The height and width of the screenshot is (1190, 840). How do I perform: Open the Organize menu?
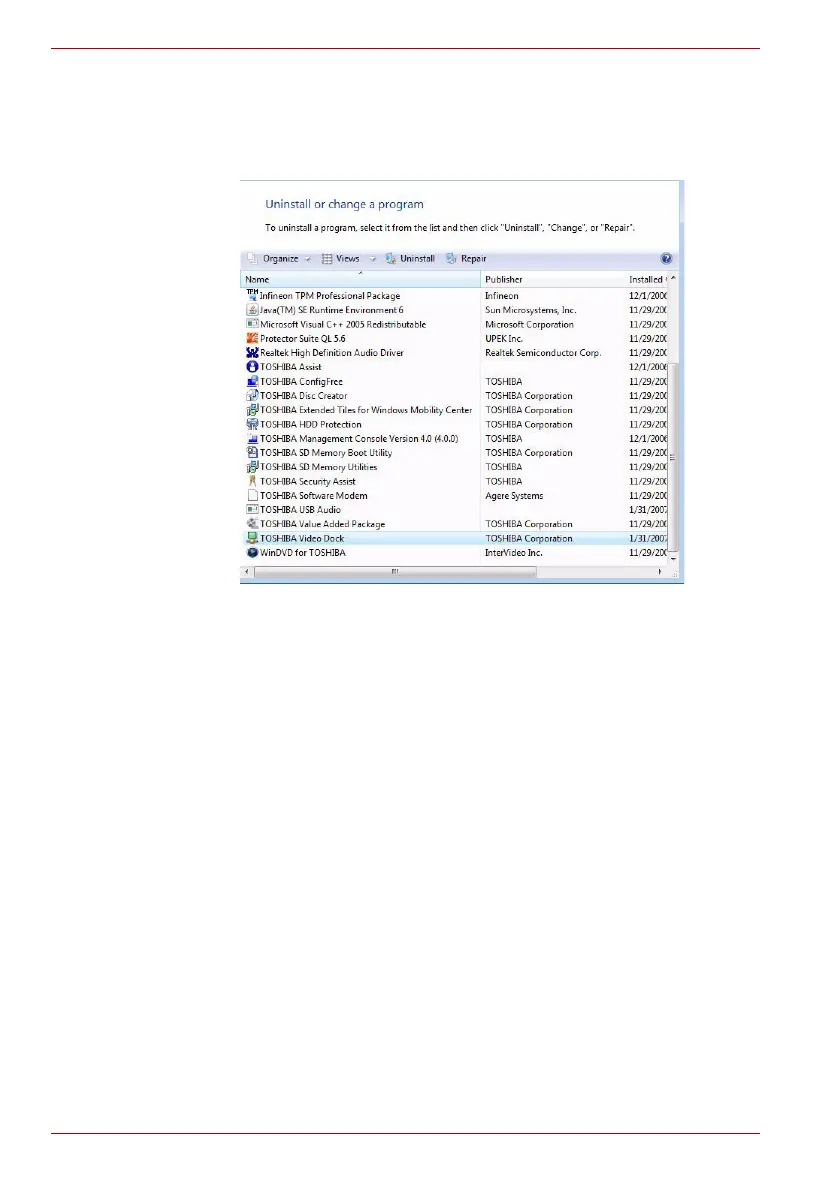tap(279, 259)
